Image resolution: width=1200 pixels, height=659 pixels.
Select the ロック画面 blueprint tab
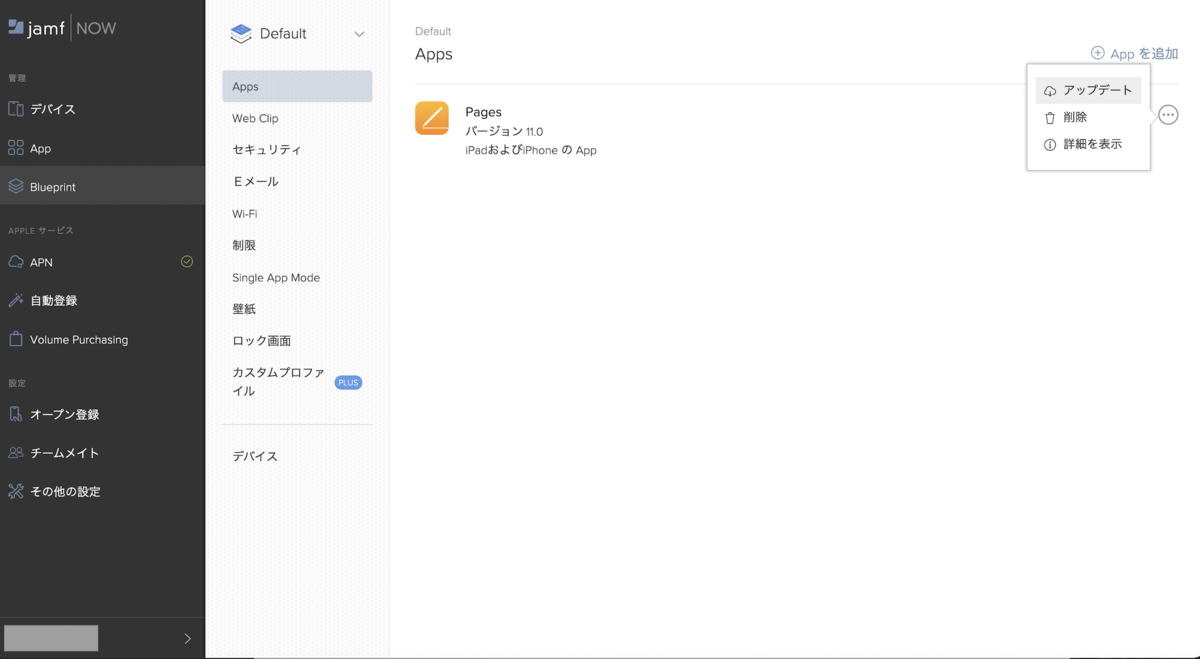pyautogui.click(x=297, y=340)
